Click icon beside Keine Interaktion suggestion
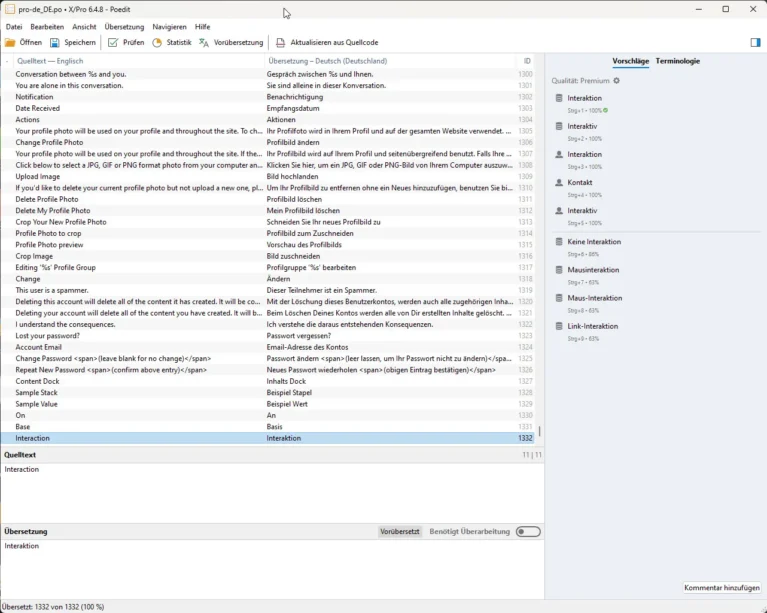This screenshot has width=767, height=613. tap(559, 242)
